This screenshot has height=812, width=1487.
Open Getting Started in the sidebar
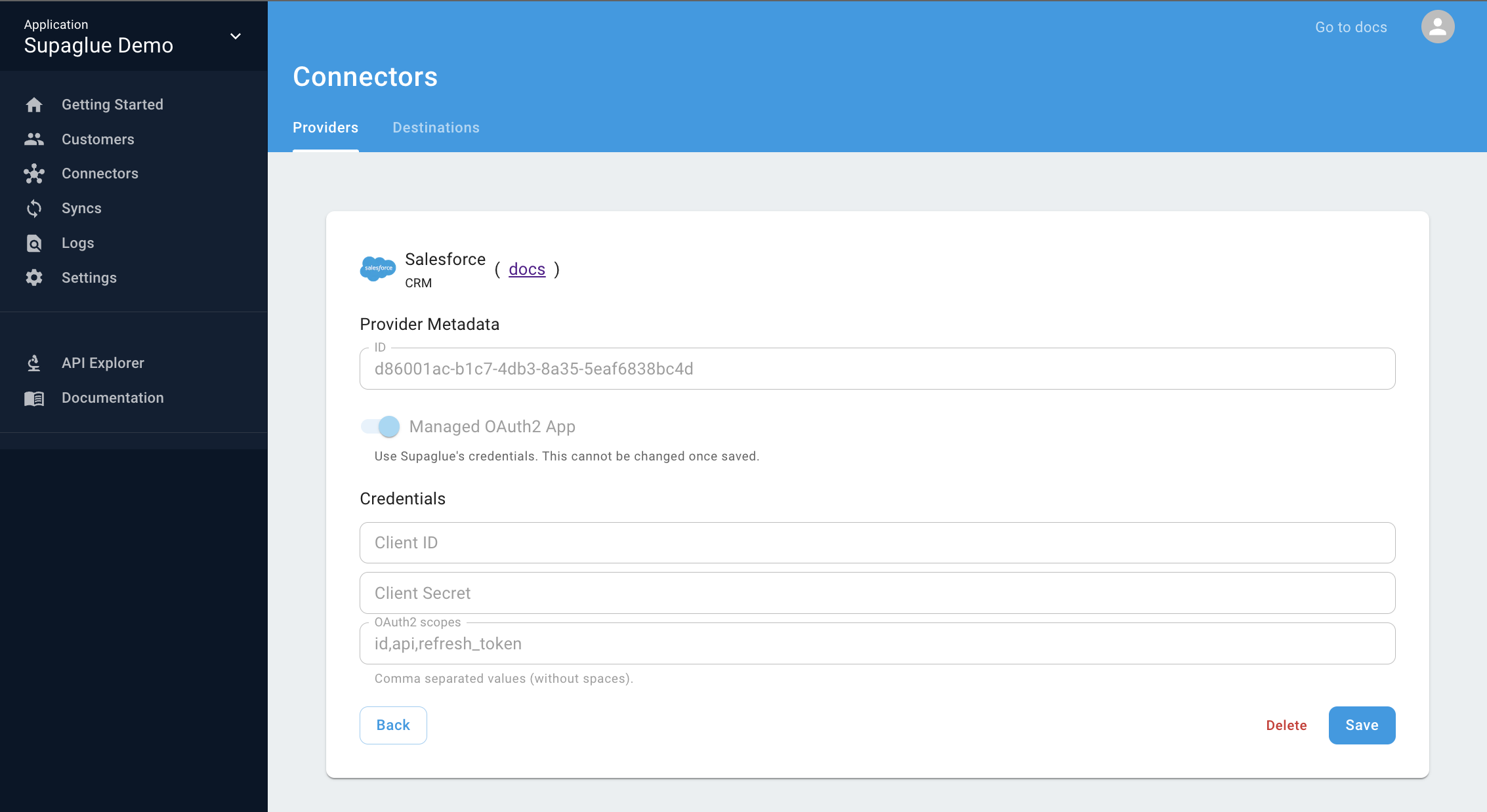[x=134, y=105]
